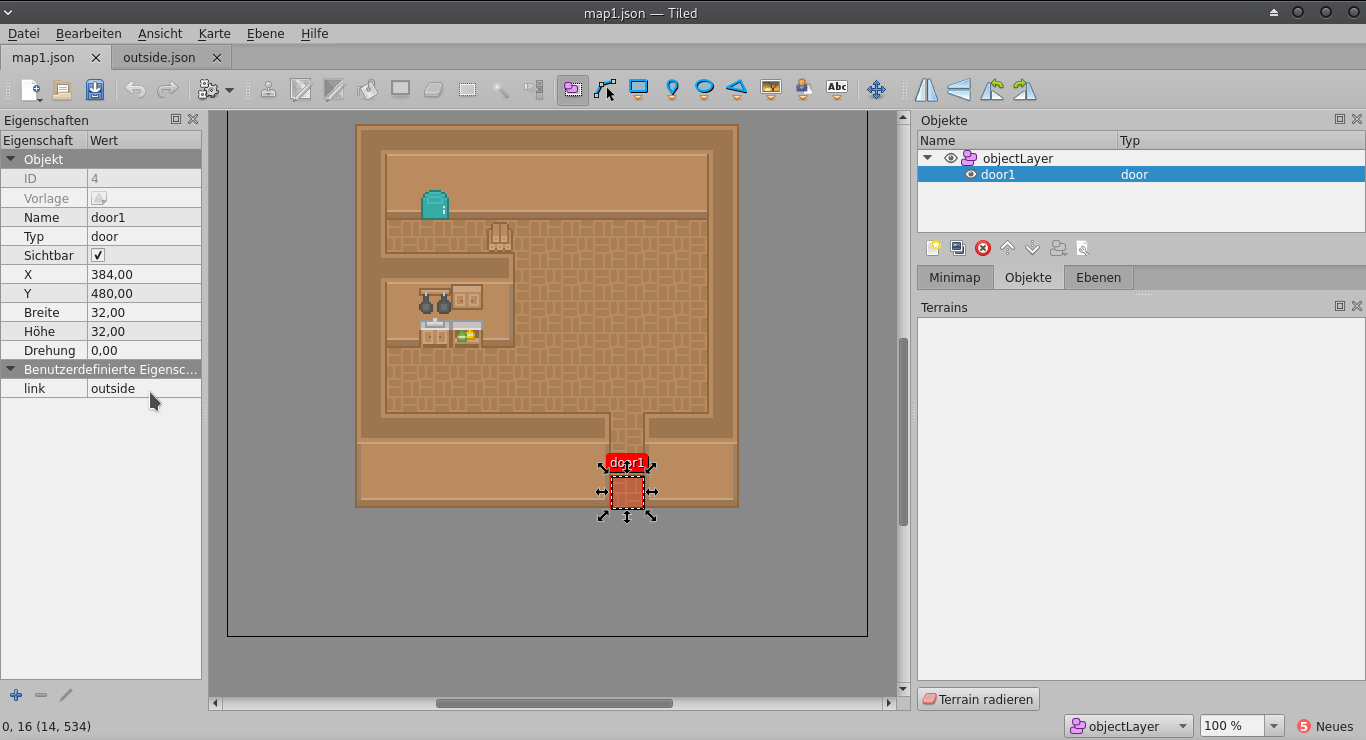Image resolution: width=1366 pixels, height=740 pixels.
Task: Switch to the Ebenen tab
Action: point(1099,277)
